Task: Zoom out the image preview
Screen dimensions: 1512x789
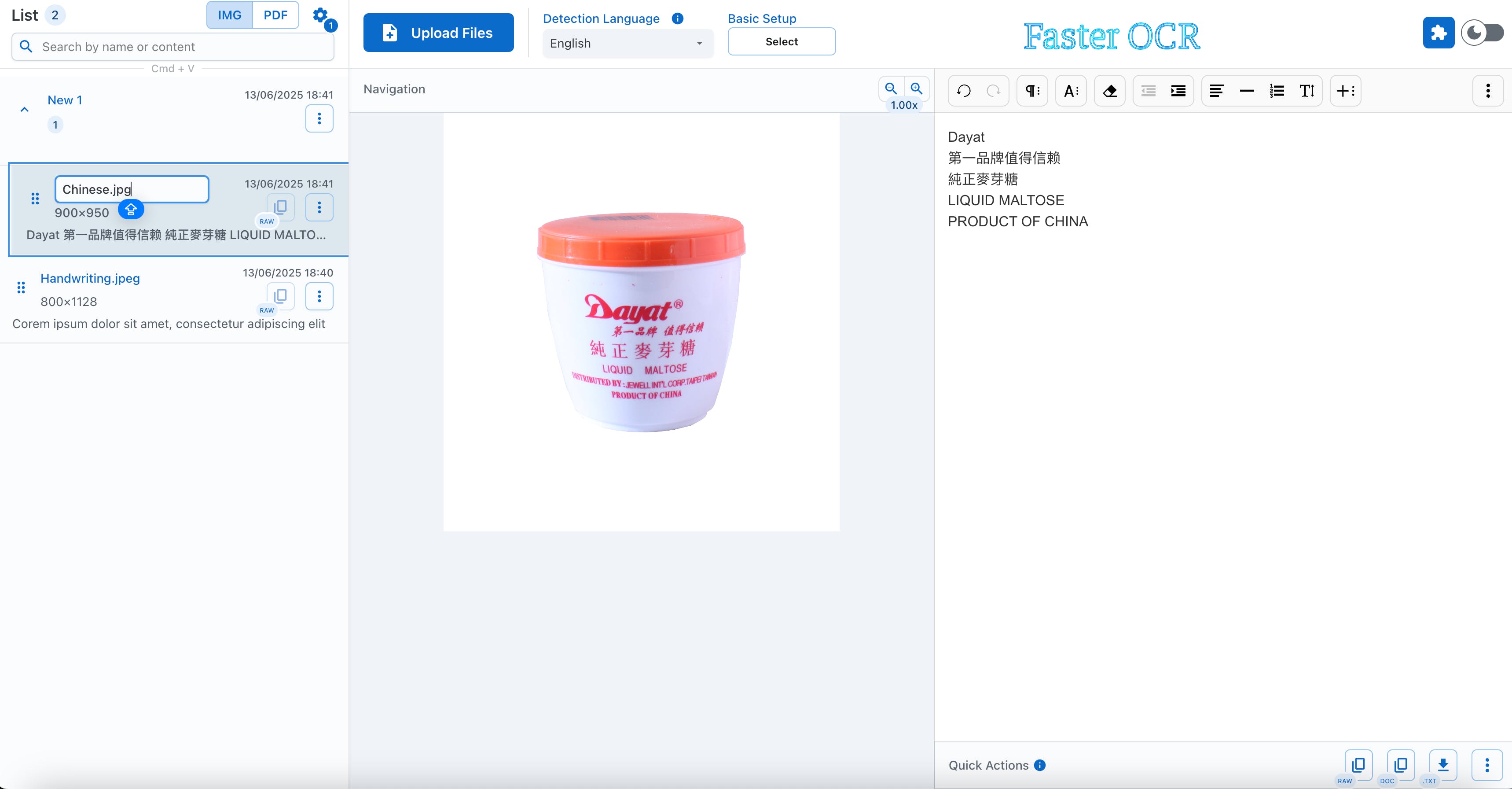Action: click(890, 88)
